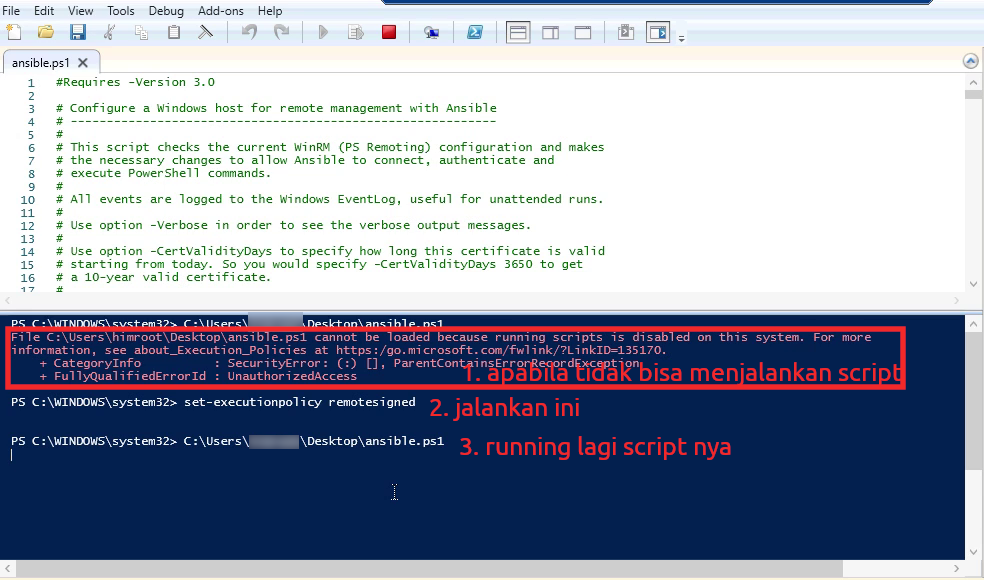This screenshot has height=580, width=984.
Task: Run the ansible.ps1 script
Action: [322, 32]
